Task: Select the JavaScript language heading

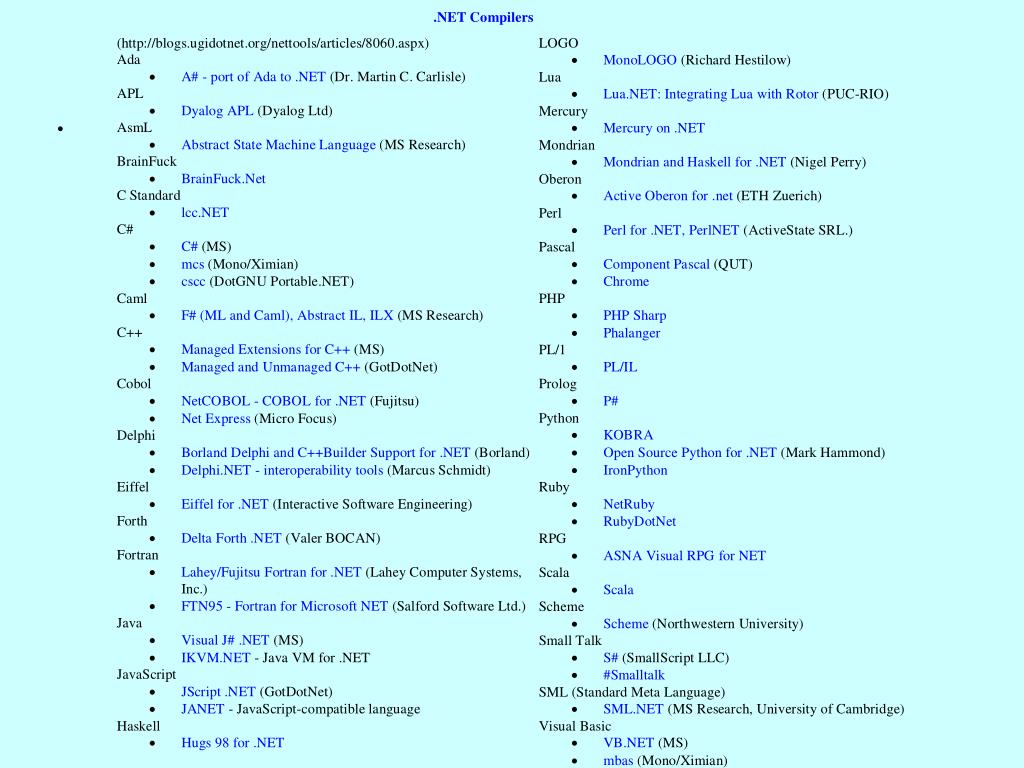Action: [x=146, y=675]
